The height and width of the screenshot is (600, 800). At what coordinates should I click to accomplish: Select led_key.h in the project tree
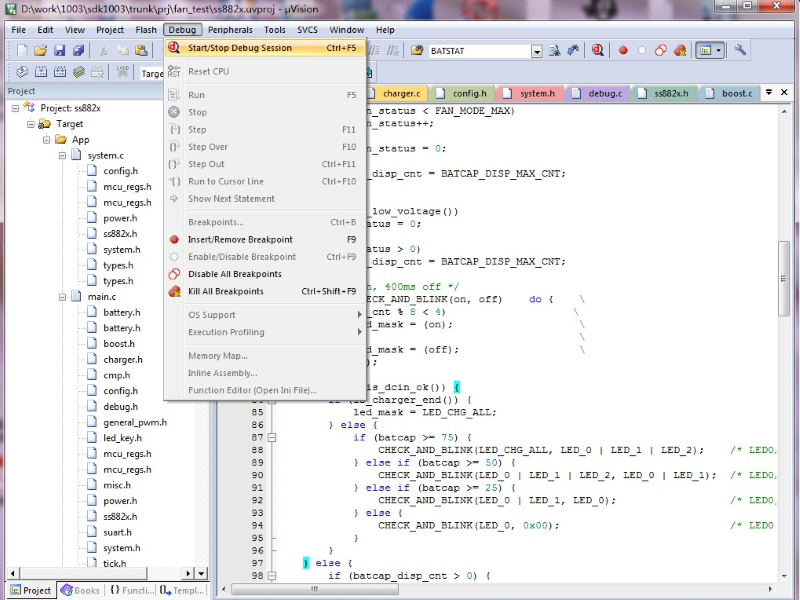pos(122,438)
